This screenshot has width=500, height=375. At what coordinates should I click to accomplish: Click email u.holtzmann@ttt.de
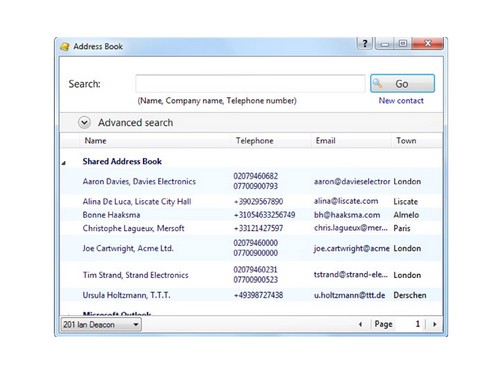coord(350,295)
